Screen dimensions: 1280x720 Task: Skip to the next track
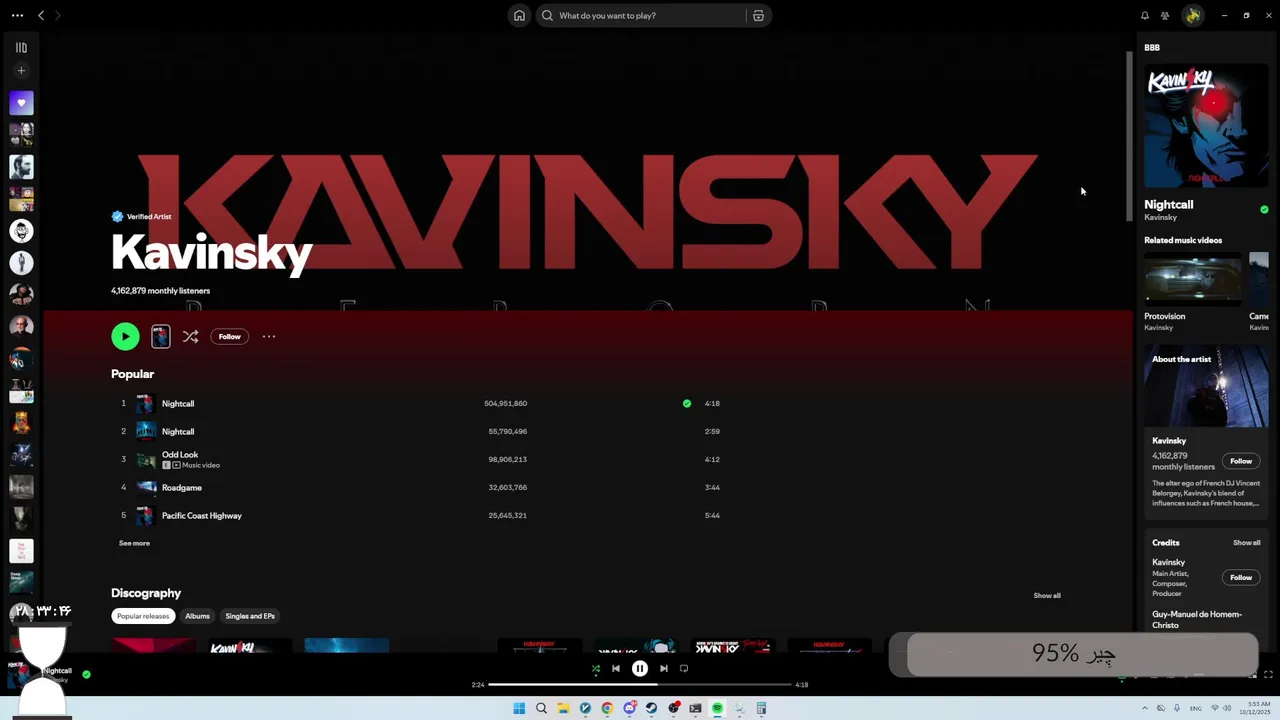[x=664, y=668]
